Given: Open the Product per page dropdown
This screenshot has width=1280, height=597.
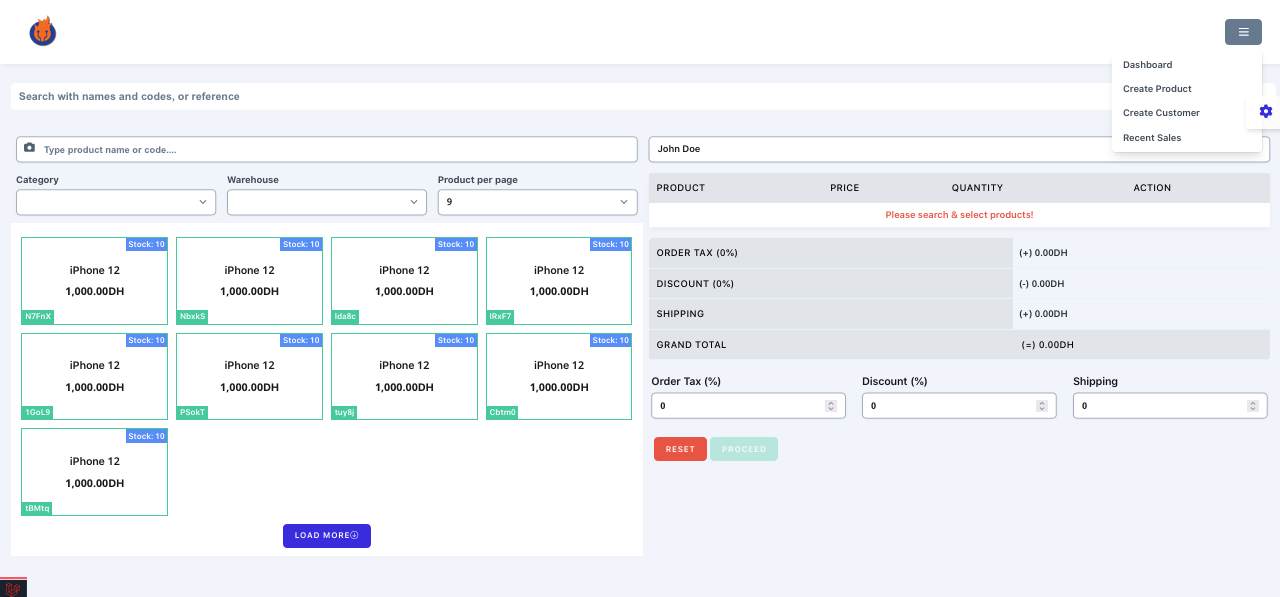Looking at the screenshot, I should [537, 202].
